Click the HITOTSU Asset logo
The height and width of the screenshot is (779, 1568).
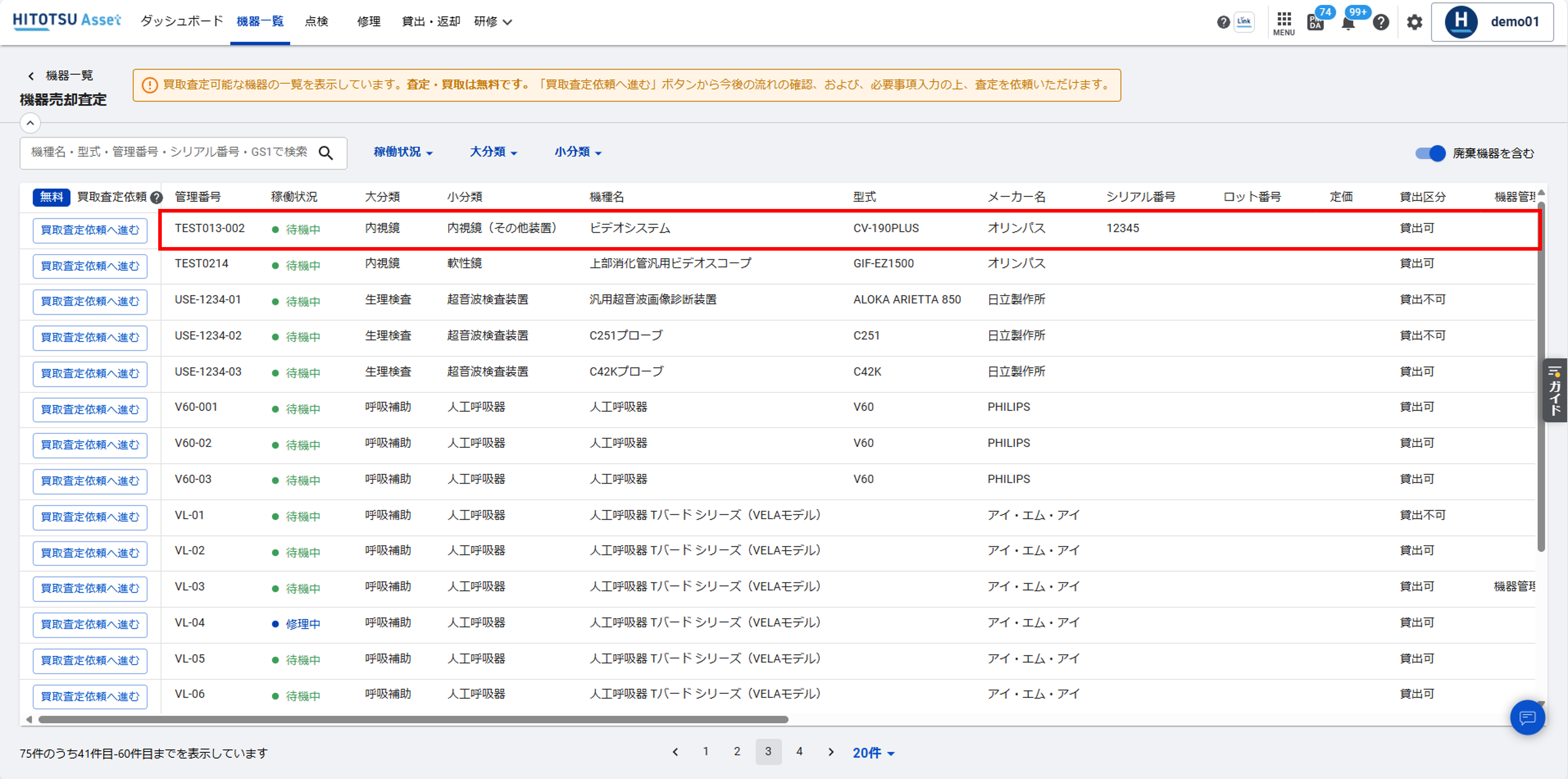coord(67,21)
